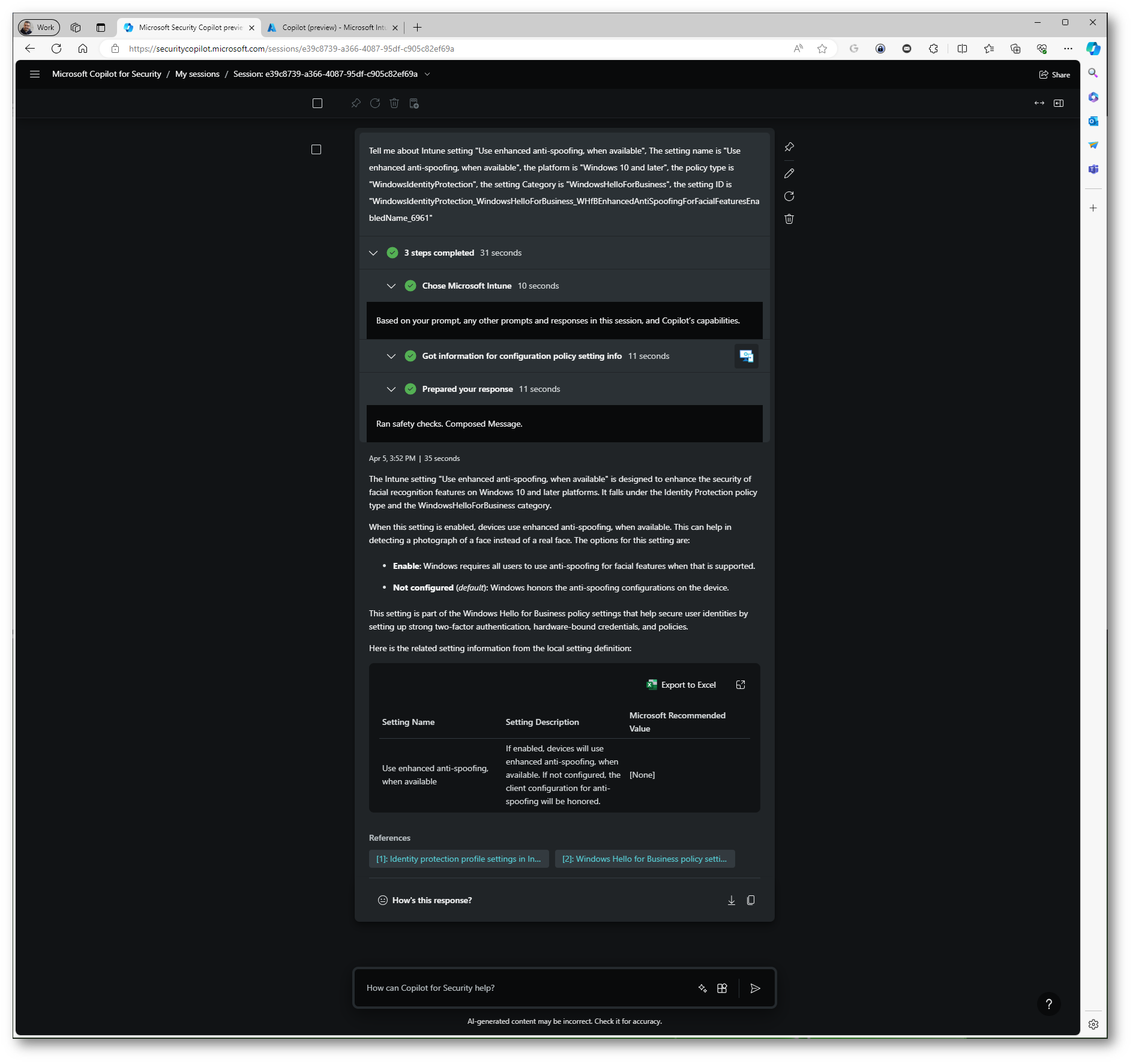This screenshot has height=1064, width=1133.
Task: Add a new app to Edge sidebar
Action: 1093,208
